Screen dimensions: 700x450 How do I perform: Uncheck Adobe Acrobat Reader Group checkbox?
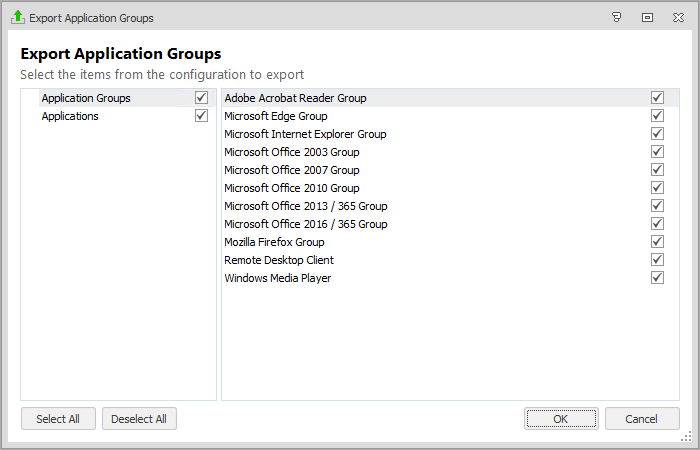(657, 98)
